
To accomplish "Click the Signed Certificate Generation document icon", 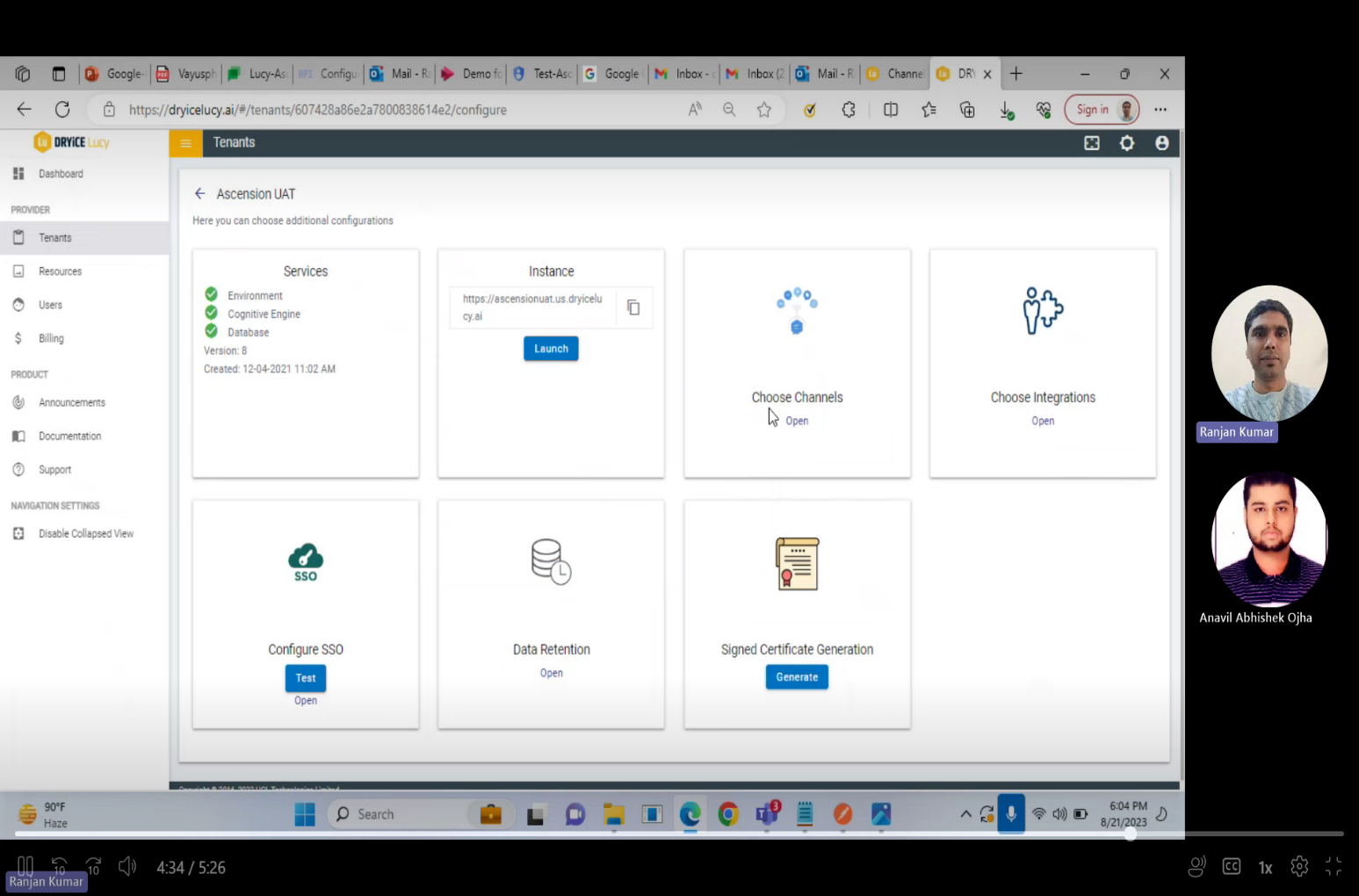I will tap(797, 563).
